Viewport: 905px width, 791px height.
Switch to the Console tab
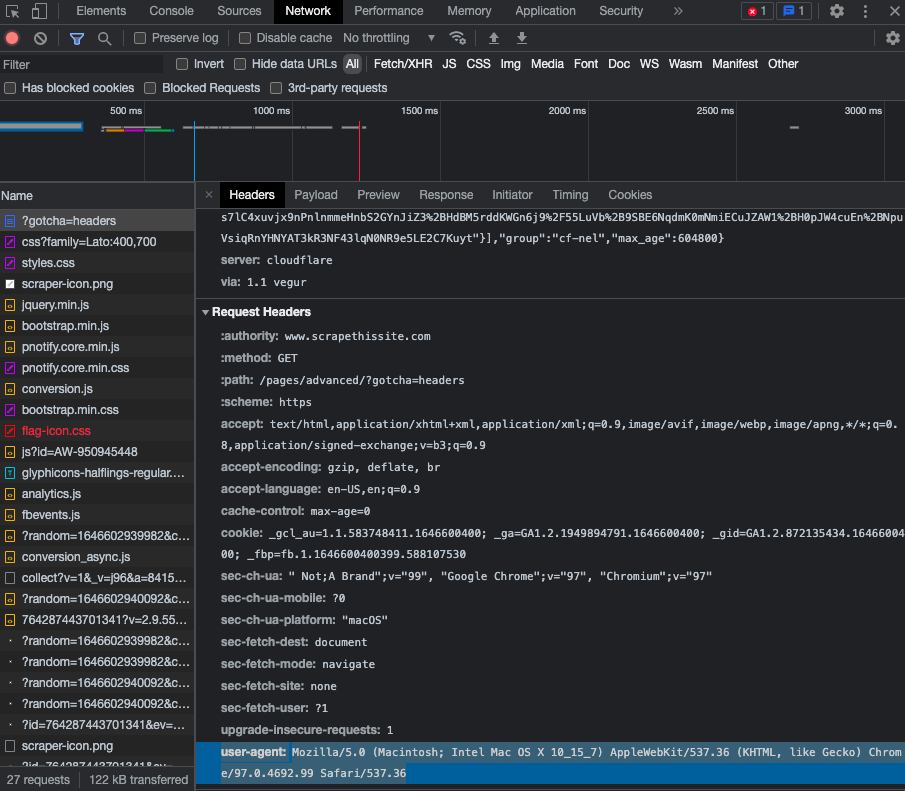[x=171, y=11]
